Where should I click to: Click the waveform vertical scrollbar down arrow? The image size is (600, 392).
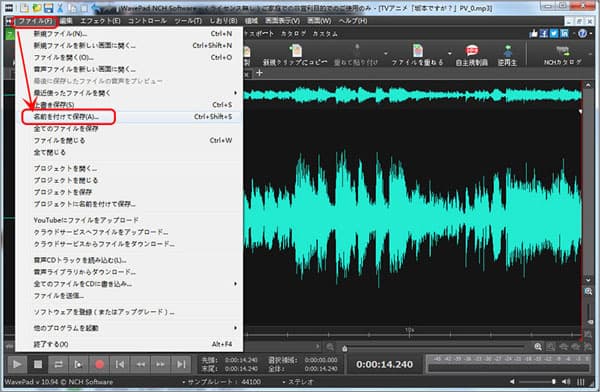point(589,280)
